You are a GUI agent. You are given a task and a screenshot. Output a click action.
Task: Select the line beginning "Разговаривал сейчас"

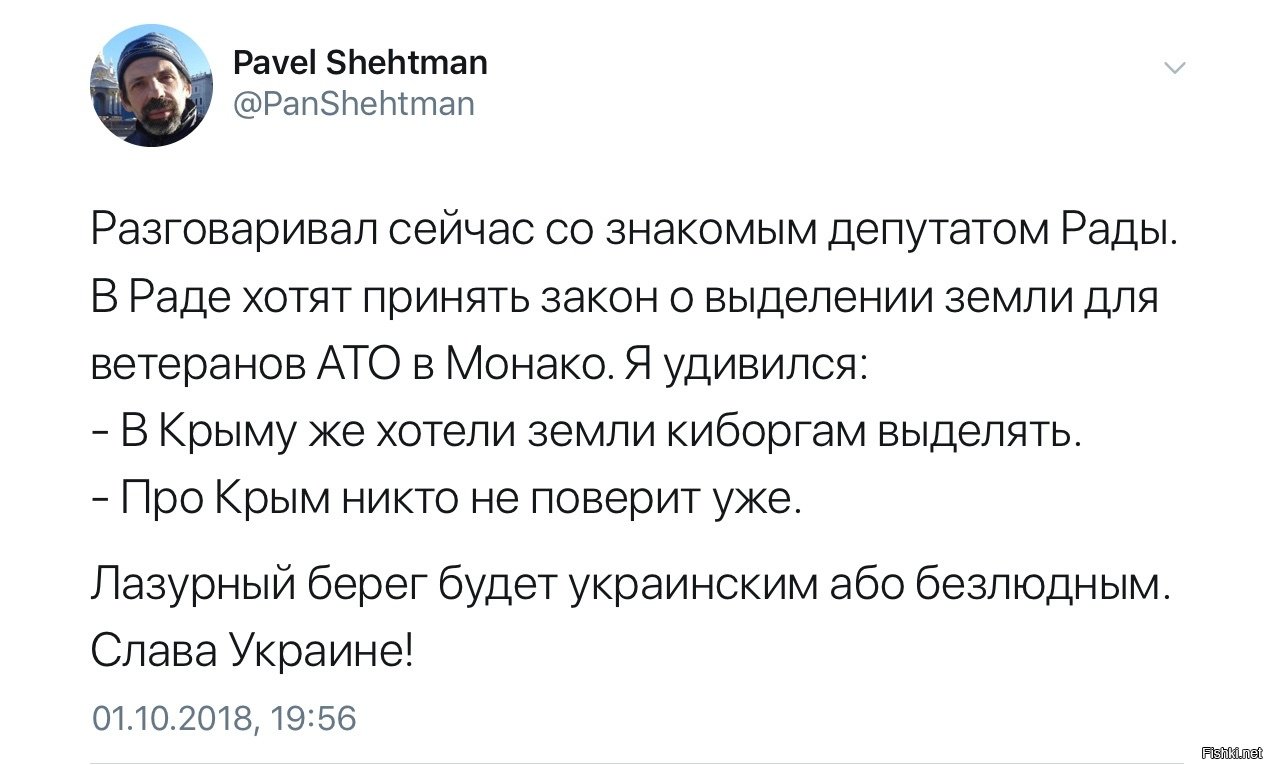[x=636, y=234]
